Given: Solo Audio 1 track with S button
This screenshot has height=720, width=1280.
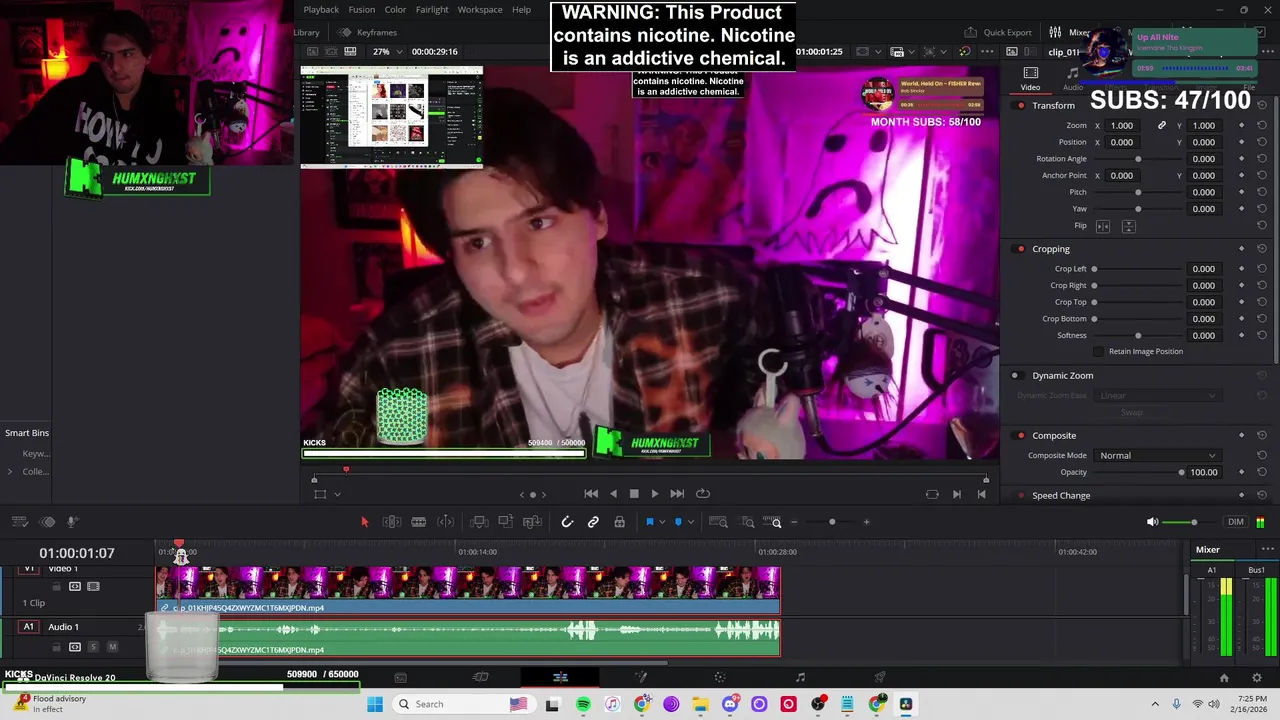Looking at the screenshot, I should (x=95, y=647).
